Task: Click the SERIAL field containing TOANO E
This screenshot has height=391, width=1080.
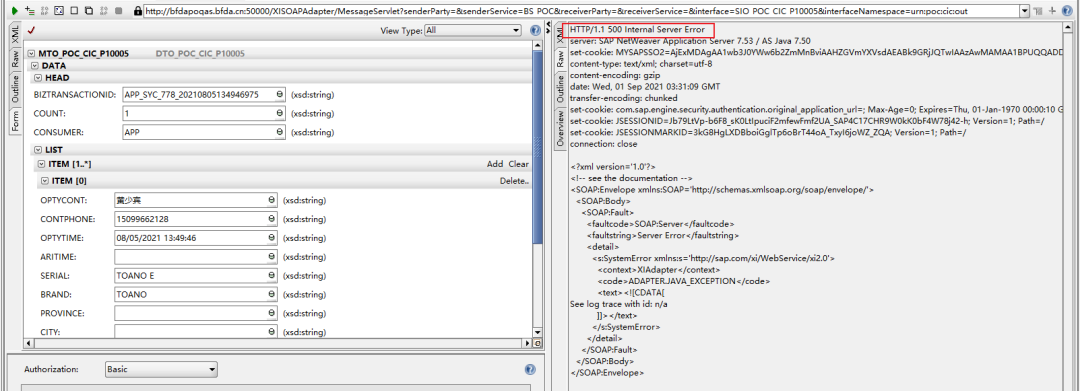Action: (196, 275)
